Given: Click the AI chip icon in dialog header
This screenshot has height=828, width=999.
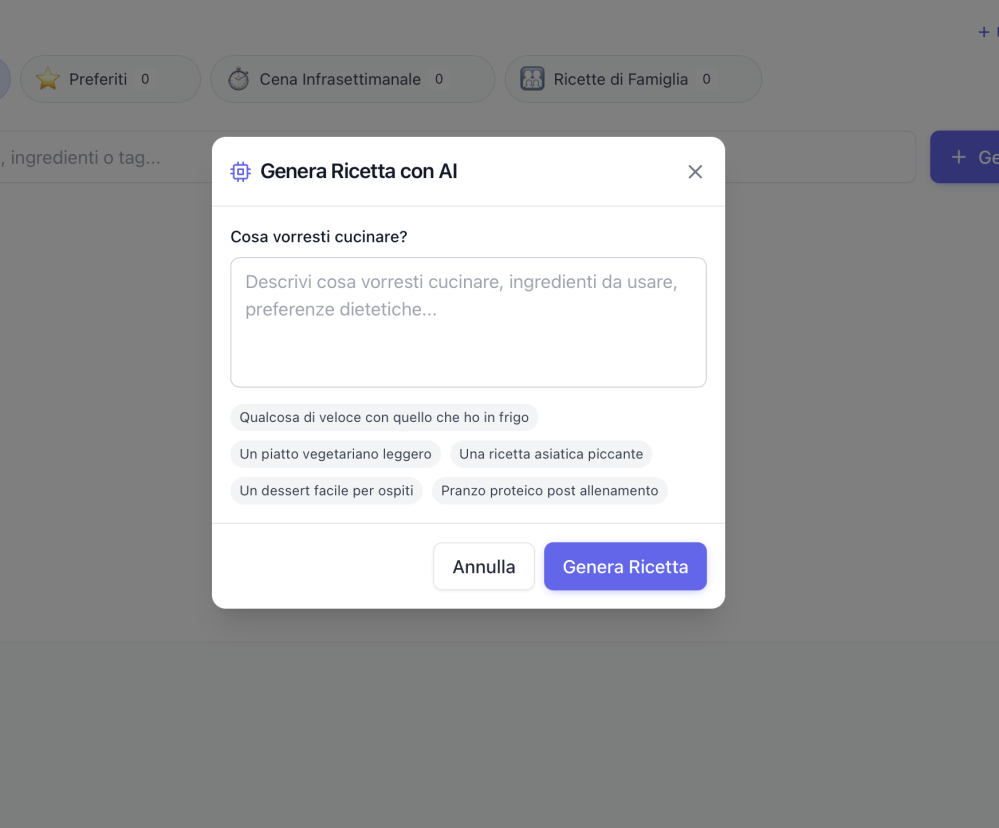Looking at the screenshot, I should [240, 172].
